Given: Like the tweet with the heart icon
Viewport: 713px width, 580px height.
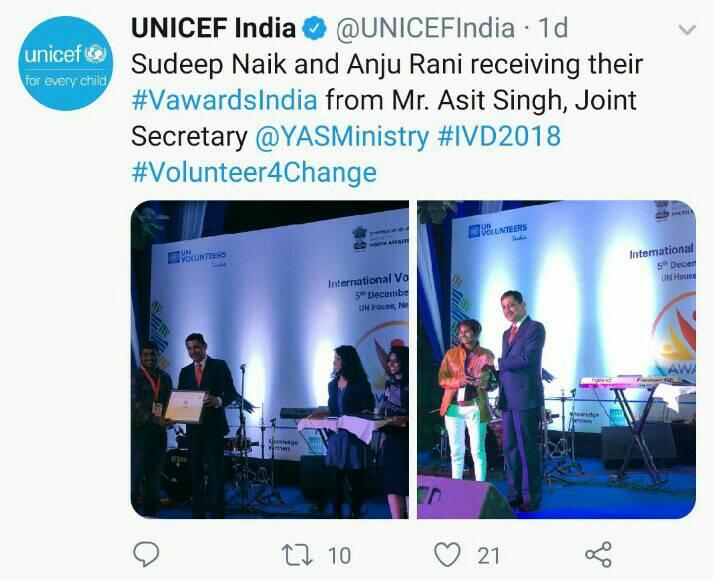Looking at the screenshot, I should click(447, 555).
